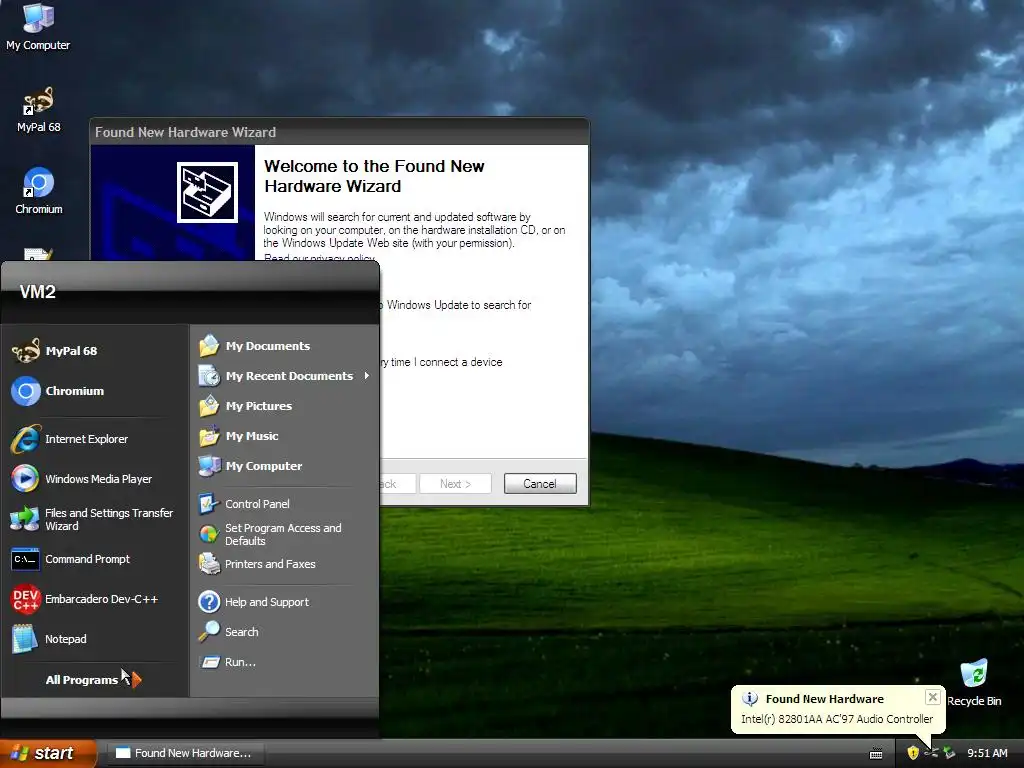The height and width of the screenshot is (768, 1024).
Task: Open Search from Start menu
Action: (284, 632)
